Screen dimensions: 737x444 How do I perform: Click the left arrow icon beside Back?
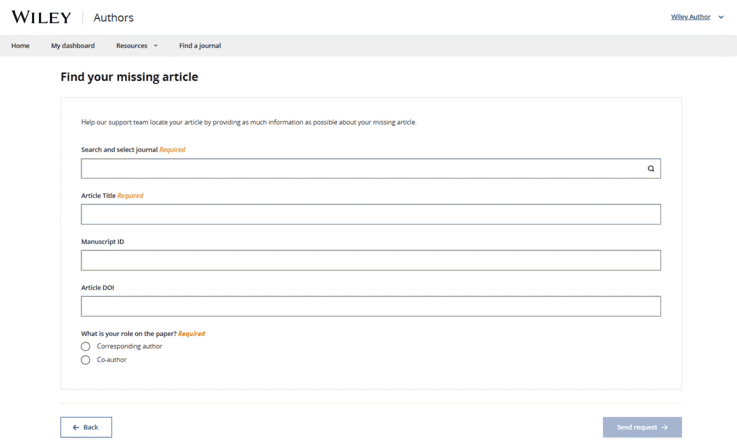pyautogui.click(x=76, y=427)
